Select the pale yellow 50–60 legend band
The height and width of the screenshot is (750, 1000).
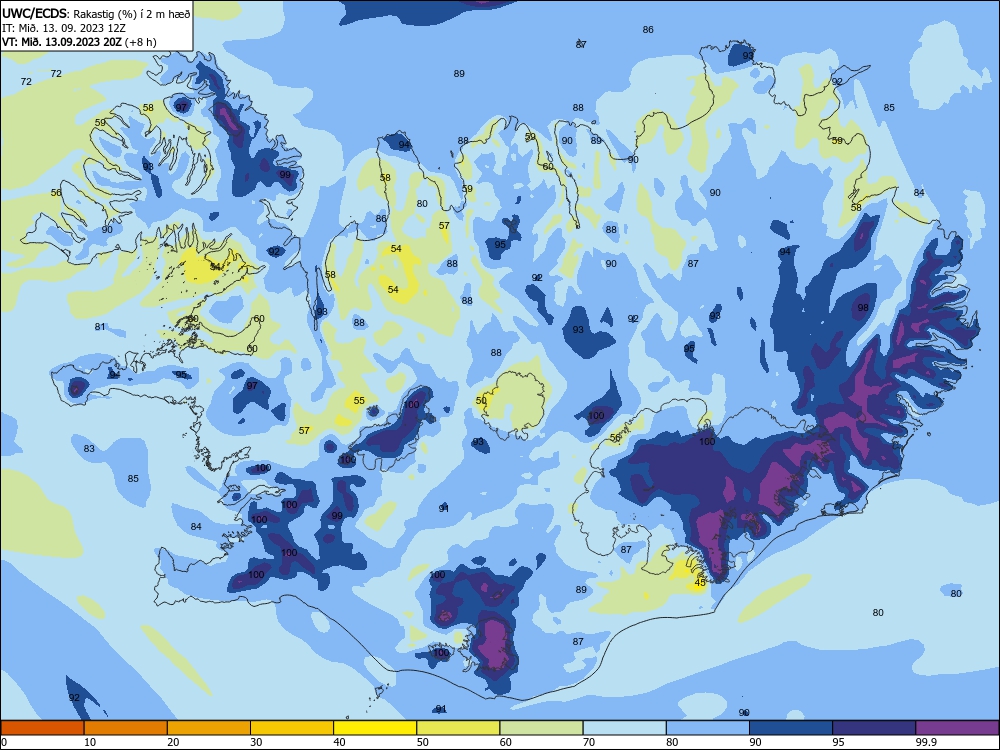pyautogui.click(x=458, y=728)
